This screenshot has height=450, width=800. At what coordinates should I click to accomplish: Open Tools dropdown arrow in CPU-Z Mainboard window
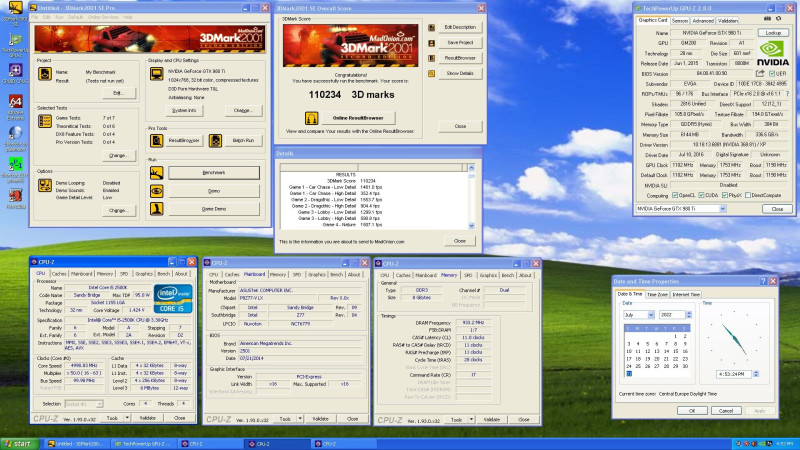point(300,419)
